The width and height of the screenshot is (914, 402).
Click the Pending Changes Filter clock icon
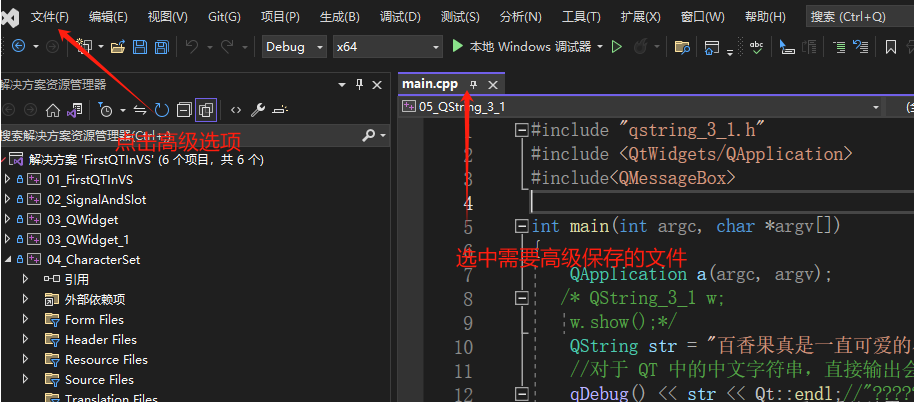(106, 110)
